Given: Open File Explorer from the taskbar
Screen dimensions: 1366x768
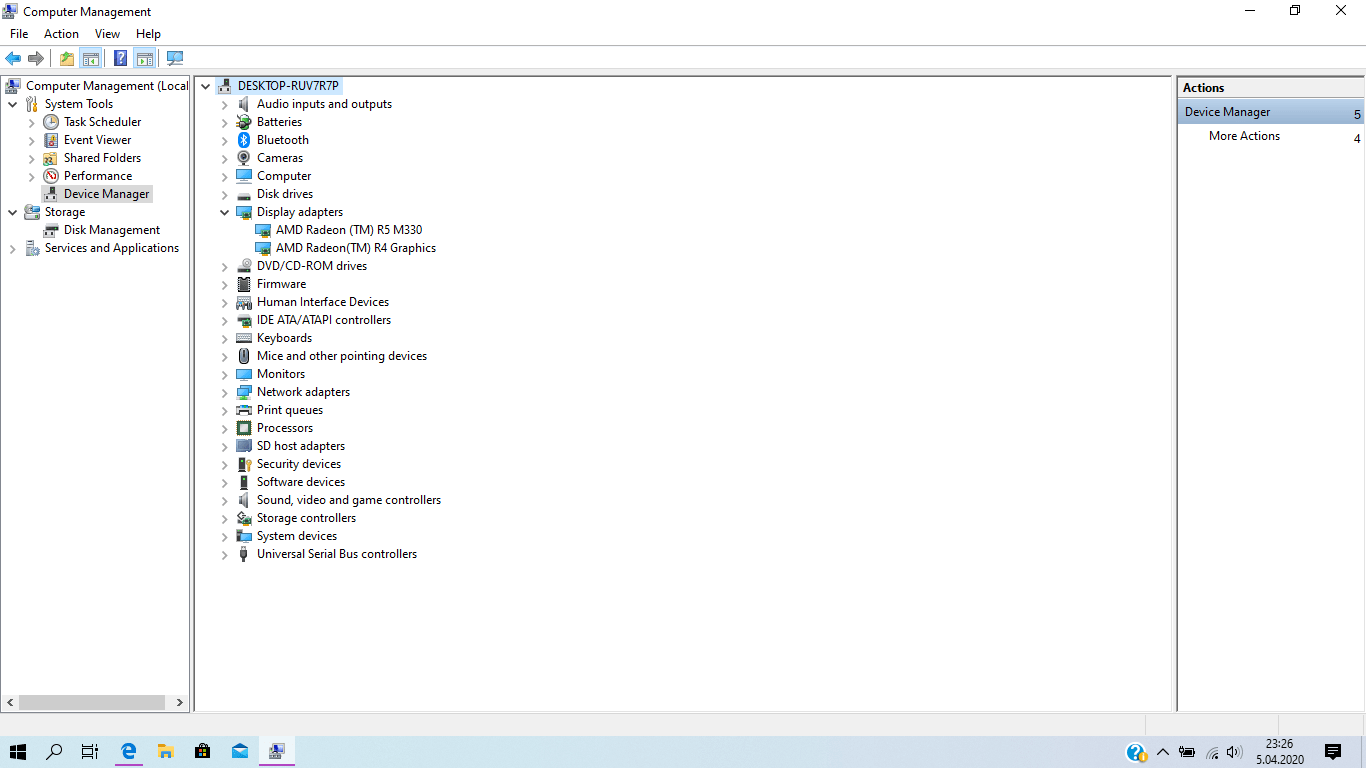Looking at the screenshot, I should coord(166,751).
